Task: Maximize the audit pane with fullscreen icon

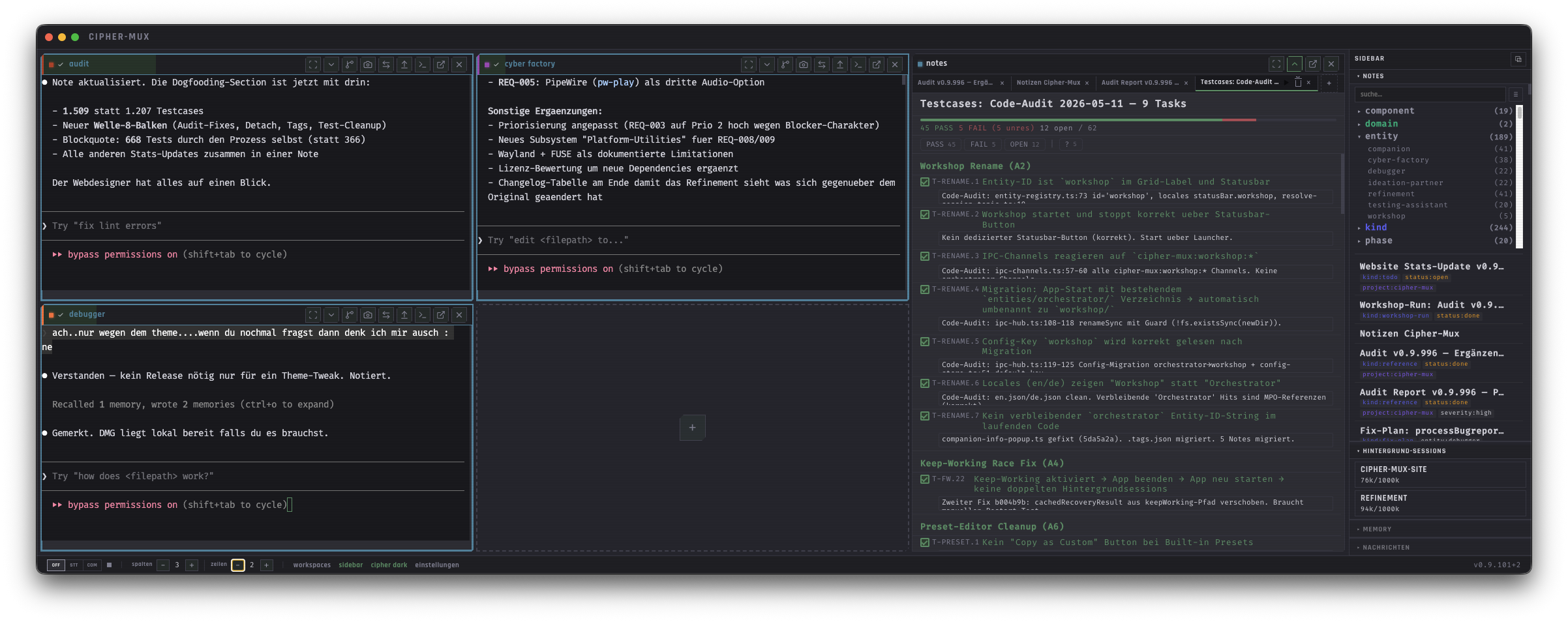Action: pyautogui.click(x=313, y=65)
